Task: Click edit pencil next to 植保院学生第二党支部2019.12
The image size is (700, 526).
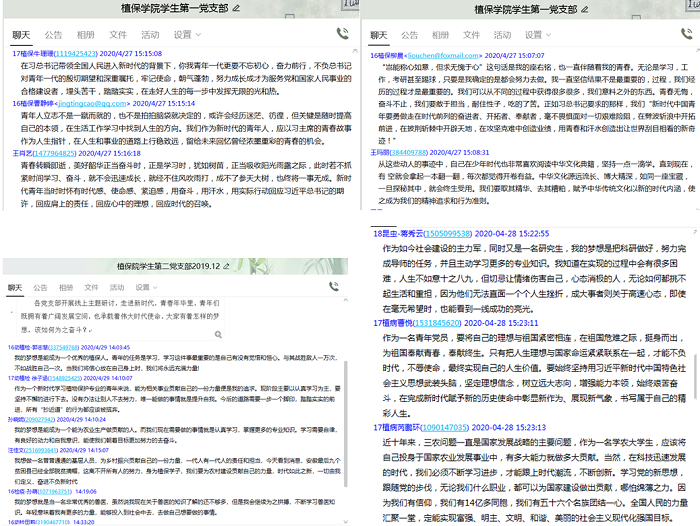Action: click(x=226, y=268)
